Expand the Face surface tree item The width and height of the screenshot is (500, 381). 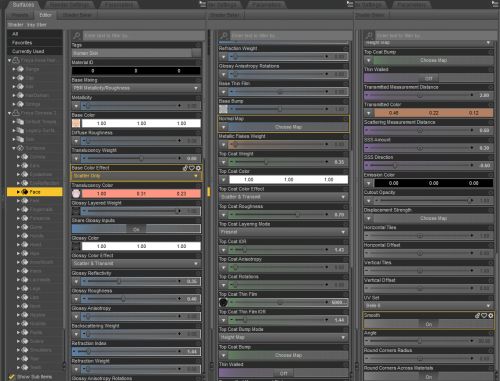point(18,192)
